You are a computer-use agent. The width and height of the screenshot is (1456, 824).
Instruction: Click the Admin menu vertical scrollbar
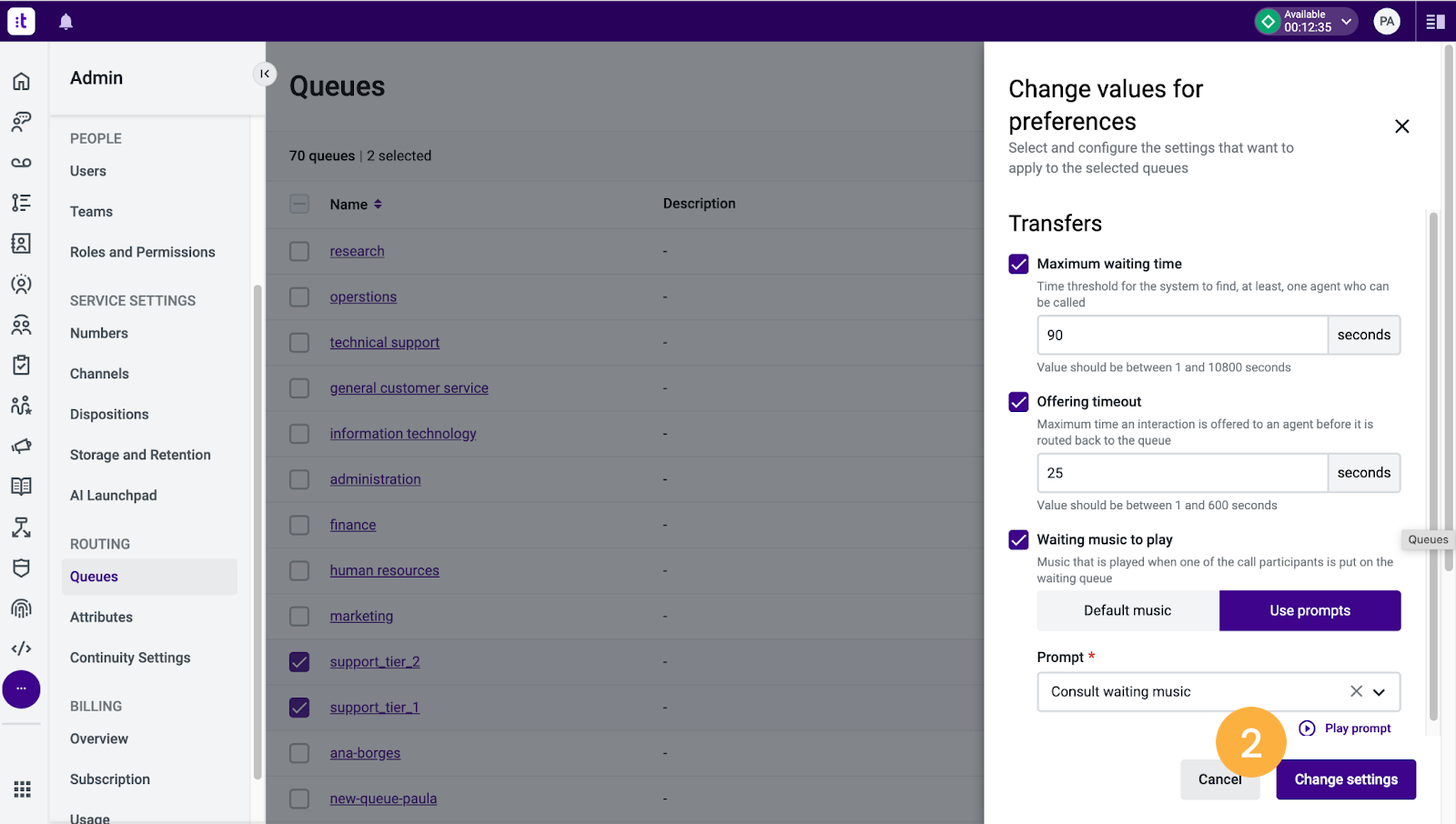258,532
